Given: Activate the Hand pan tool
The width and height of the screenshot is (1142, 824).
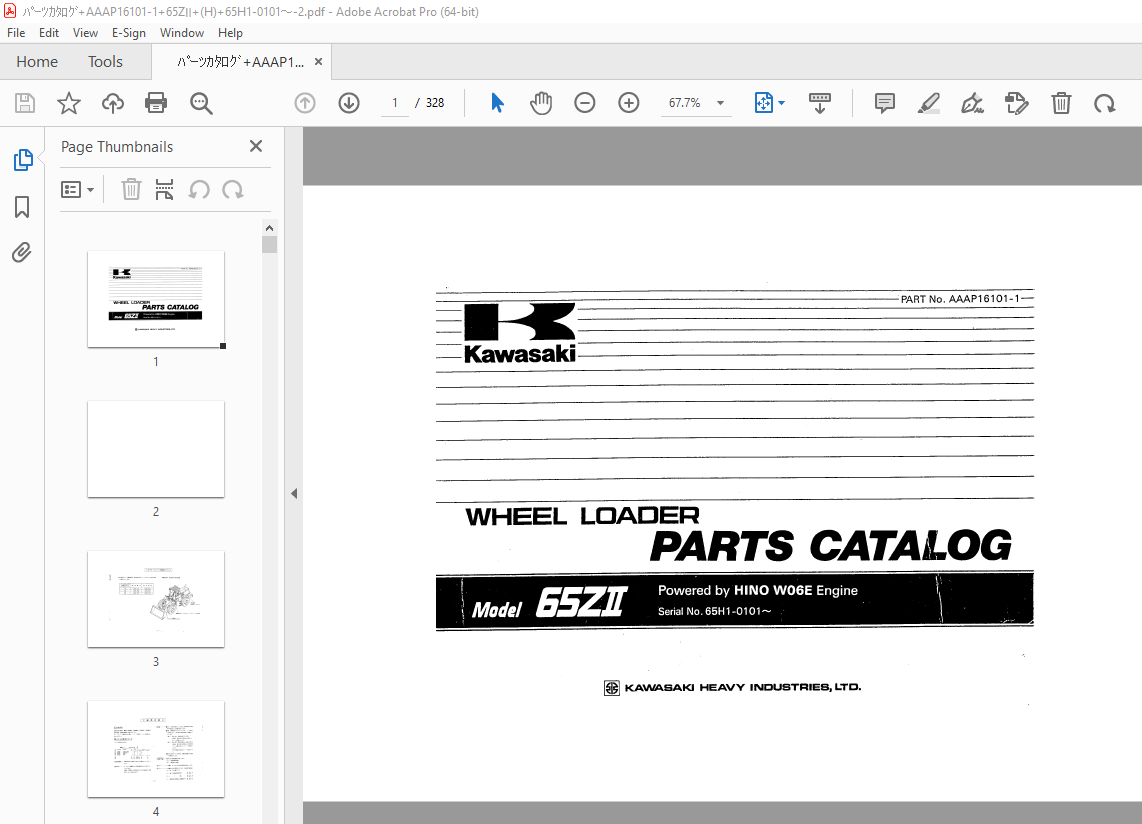Looking at the screenshot, I should click(x=541, y=103).
